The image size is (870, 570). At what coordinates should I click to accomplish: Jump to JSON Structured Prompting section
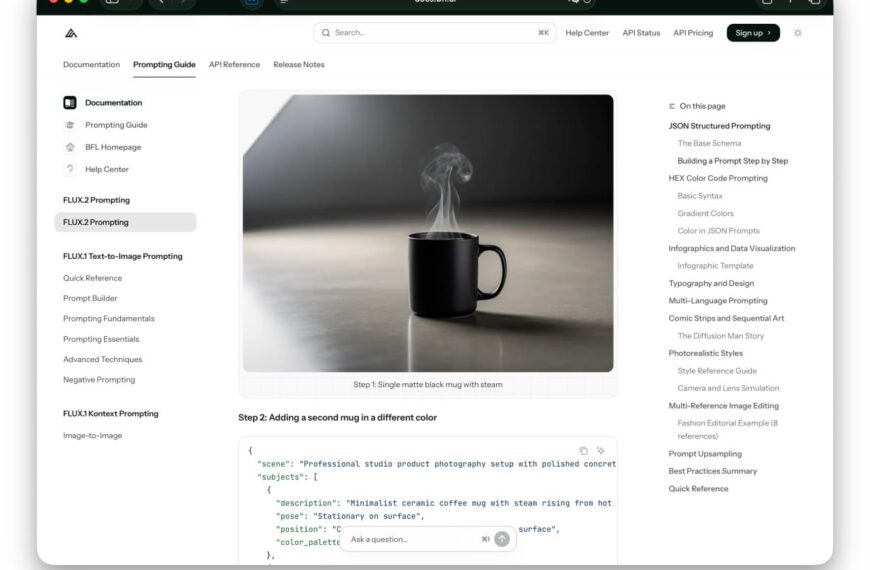(x=719, y=126)
